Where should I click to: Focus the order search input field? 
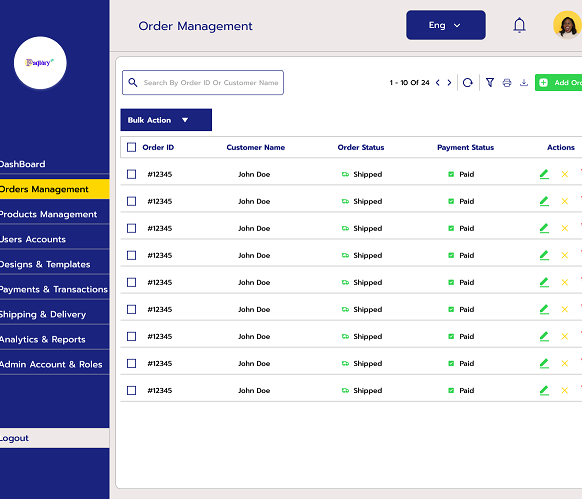point(203,82)
